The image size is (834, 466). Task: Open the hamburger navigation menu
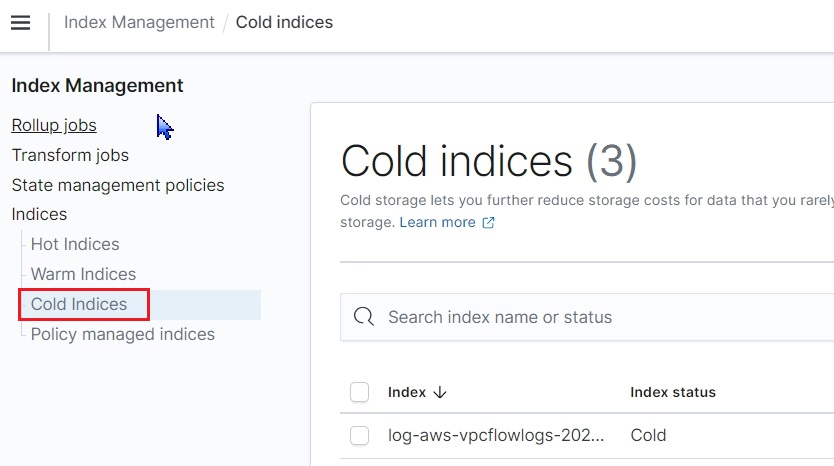(20, 23)
